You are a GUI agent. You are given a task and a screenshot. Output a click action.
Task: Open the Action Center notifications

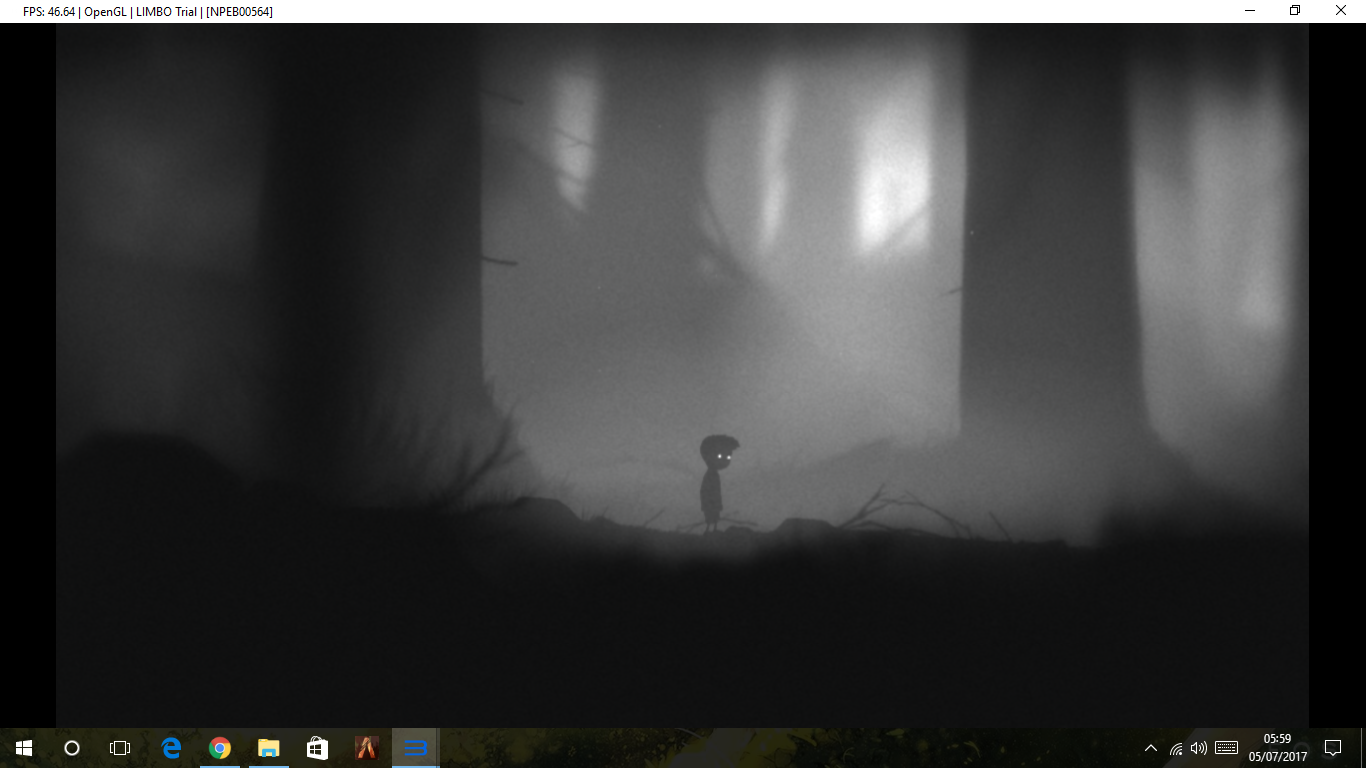1332,748
